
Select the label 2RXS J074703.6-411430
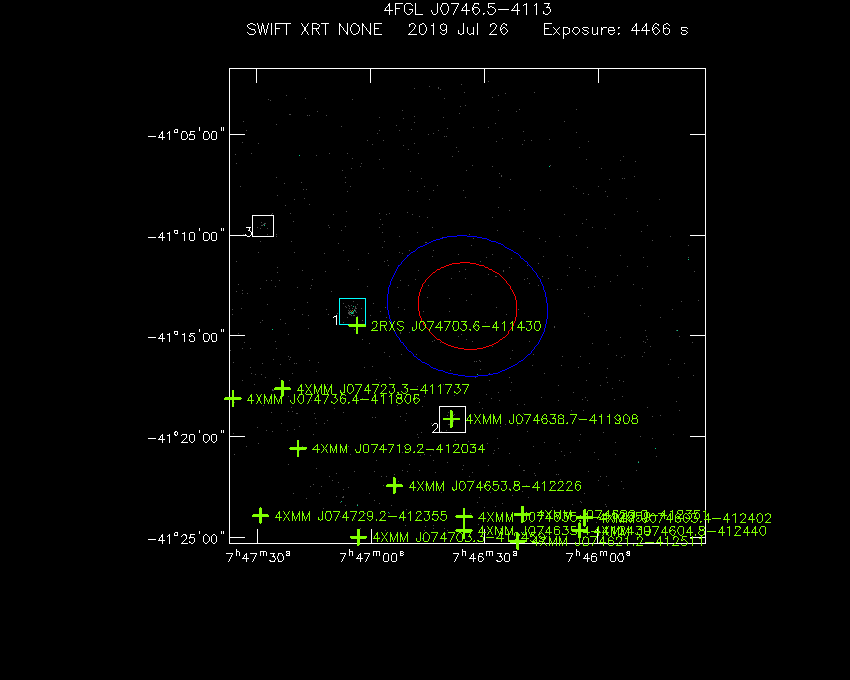tap(456, 326)
